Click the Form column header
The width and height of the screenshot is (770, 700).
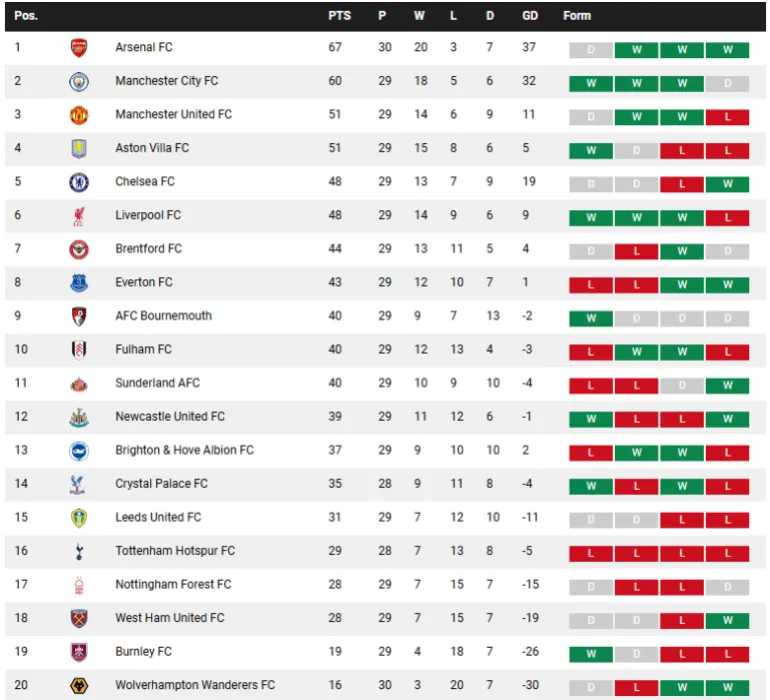(x=577, y=16)
